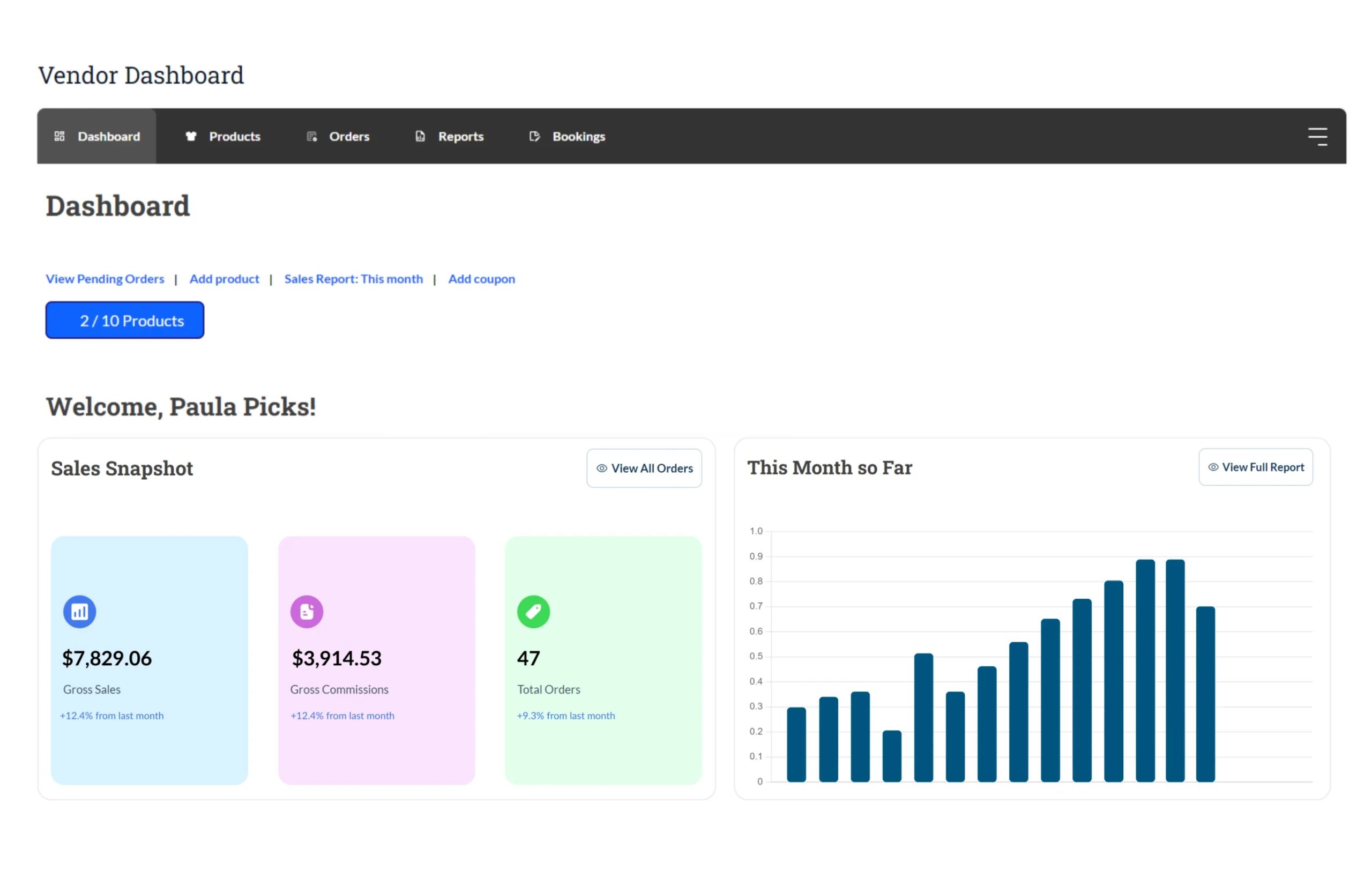Screen dimensions: 1372x893
Task: Click the Products shirt icon
Action: tap(191, 136)
